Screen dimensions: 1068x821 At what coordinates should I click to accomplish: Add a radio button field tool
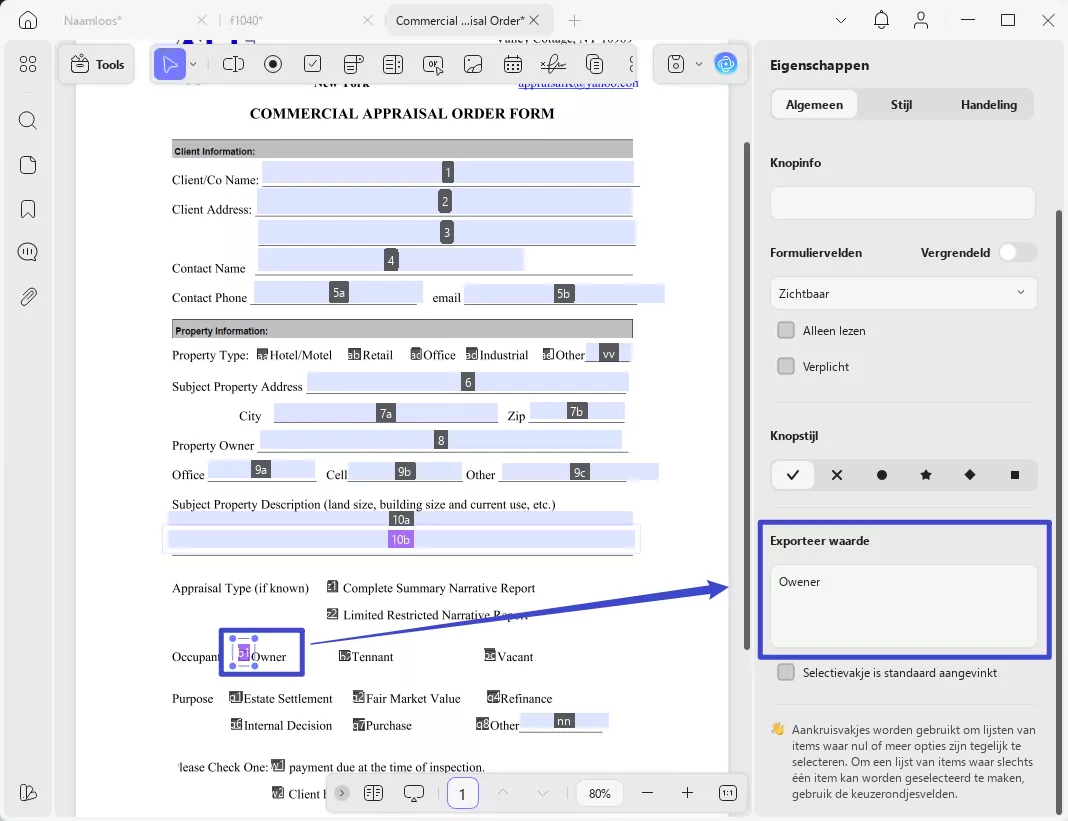[272, 64]
